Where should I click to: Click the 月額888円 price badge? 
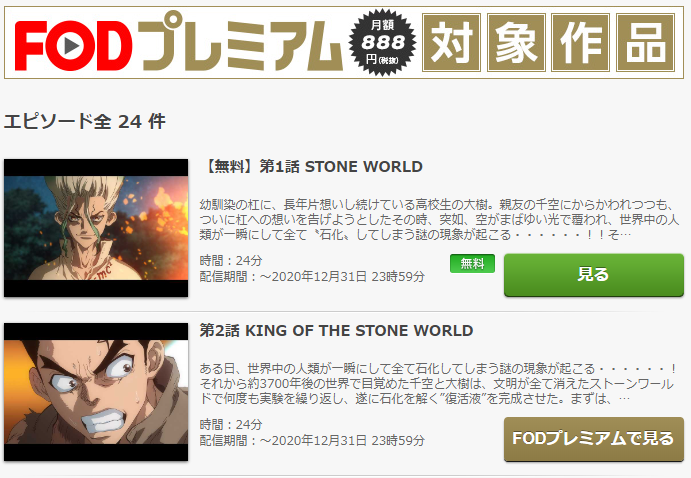click(382, 42)
